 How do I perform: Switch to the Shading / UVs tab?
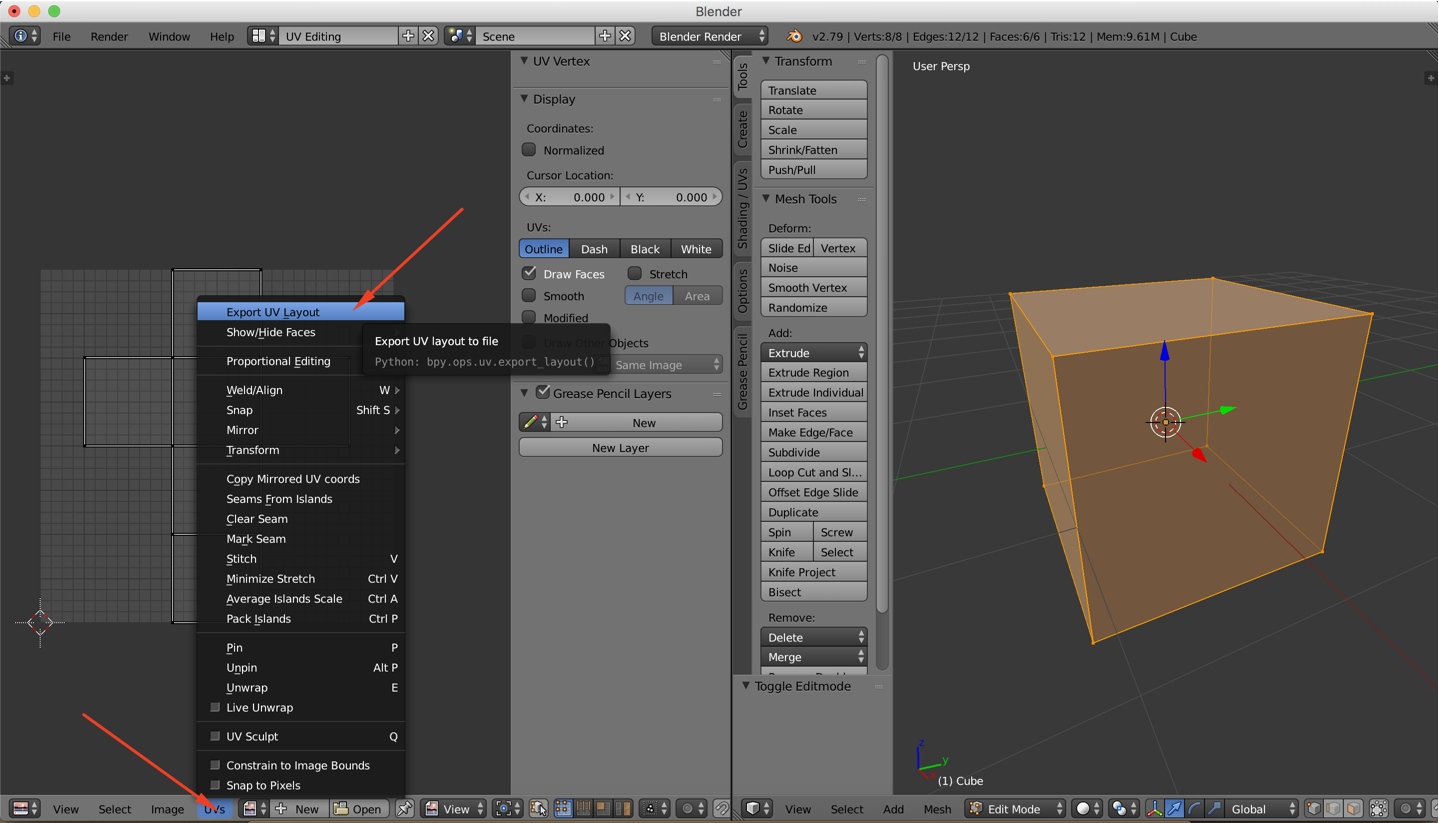click(743, 208)
